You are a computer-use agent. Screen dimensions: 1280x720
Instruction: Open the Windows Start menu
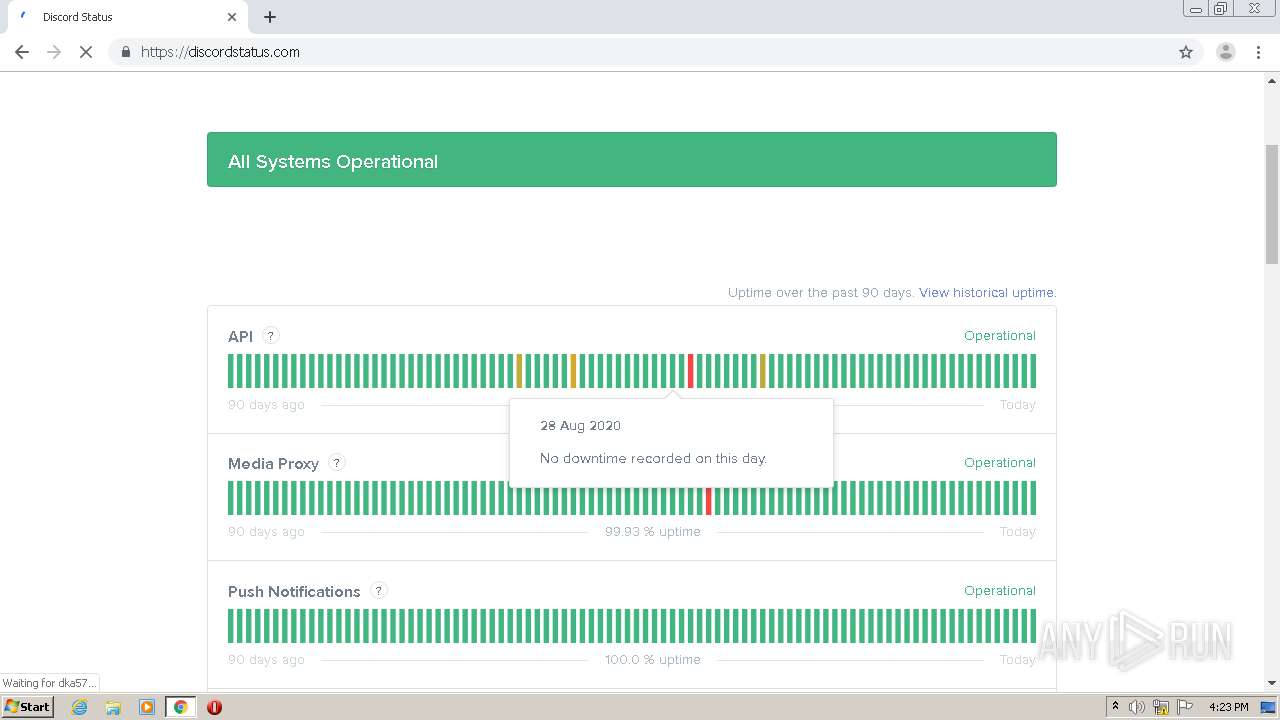pos(27,707)
